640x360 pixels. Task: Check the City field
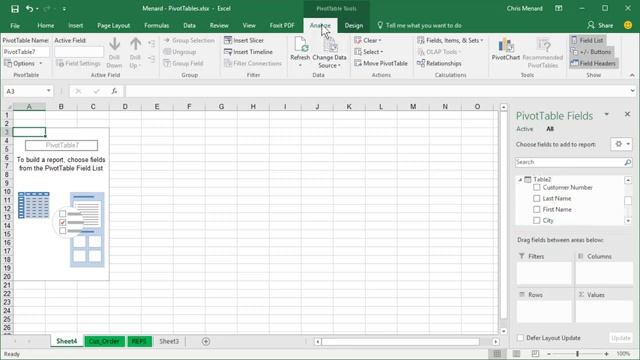coord(537,220)
